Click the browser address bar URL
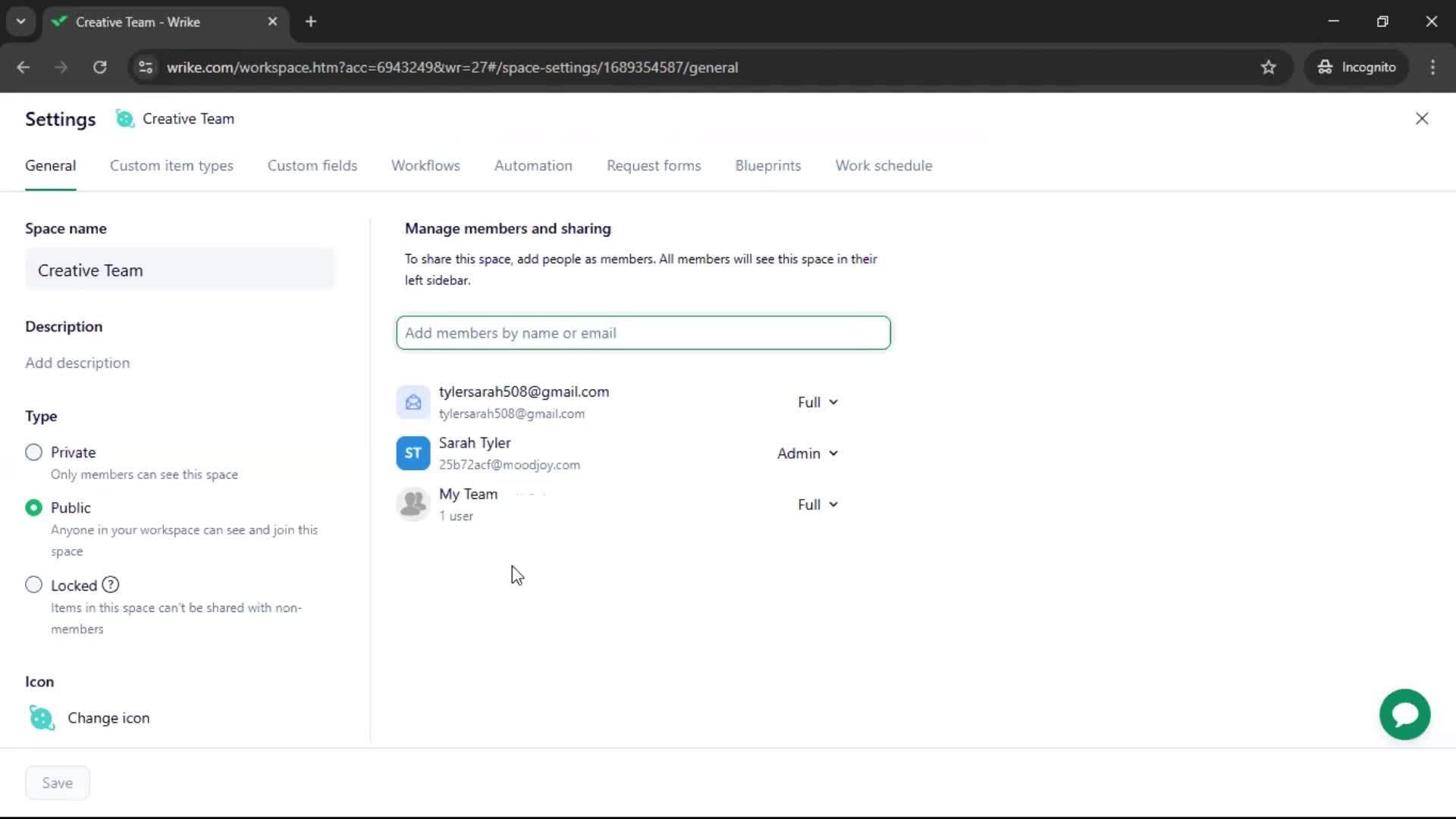The image size is (1456, 819). (x=452, y=67)
